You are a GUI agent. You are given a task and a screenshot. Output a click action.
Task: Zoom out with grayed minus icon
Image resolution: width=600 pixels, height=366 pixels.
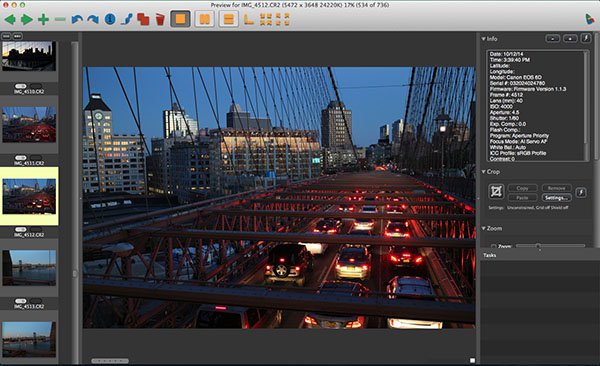[x=60, y=19]
